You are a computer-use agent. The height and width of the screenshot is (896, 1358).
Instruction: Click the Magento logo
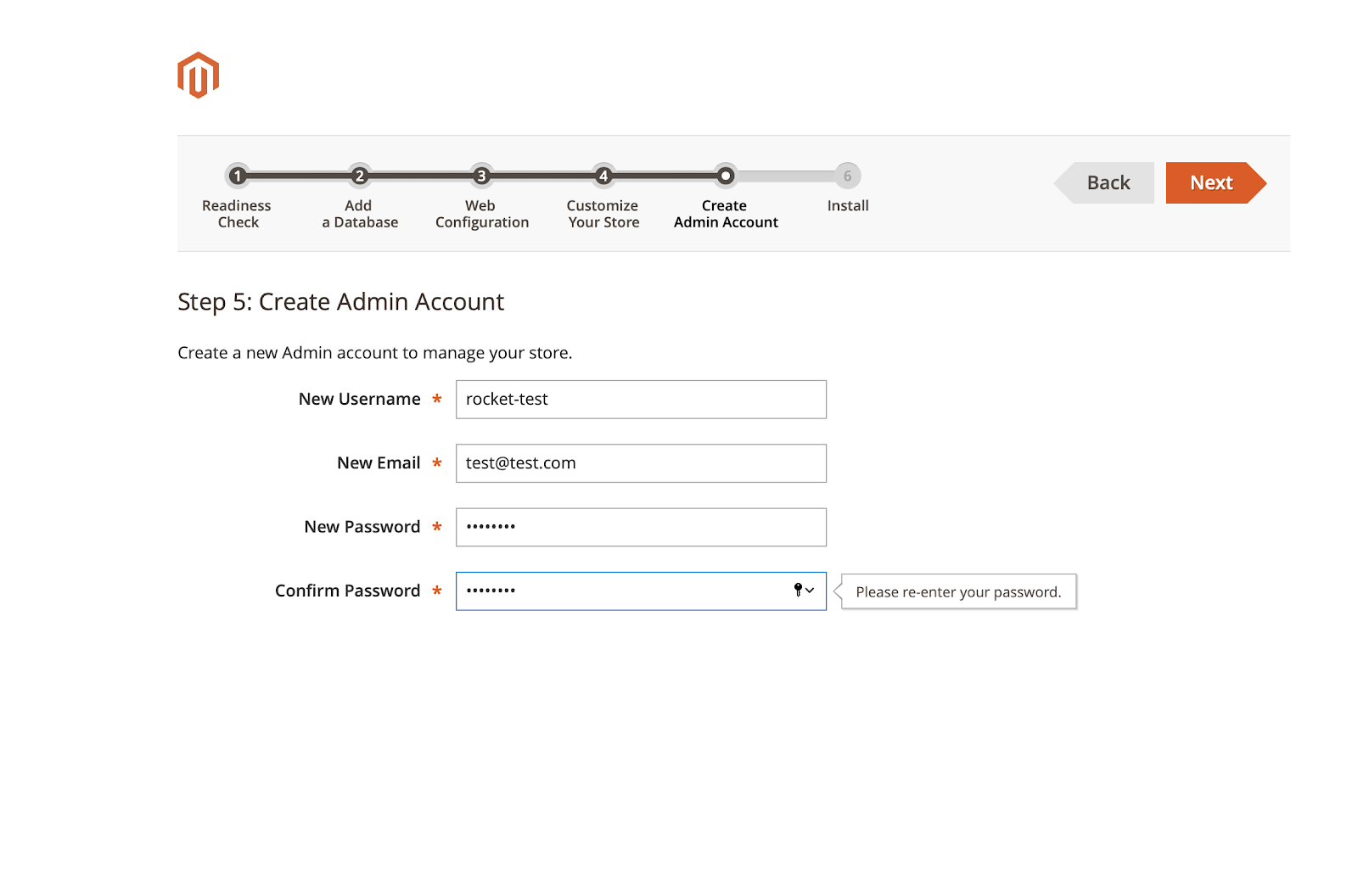[198, 76]
